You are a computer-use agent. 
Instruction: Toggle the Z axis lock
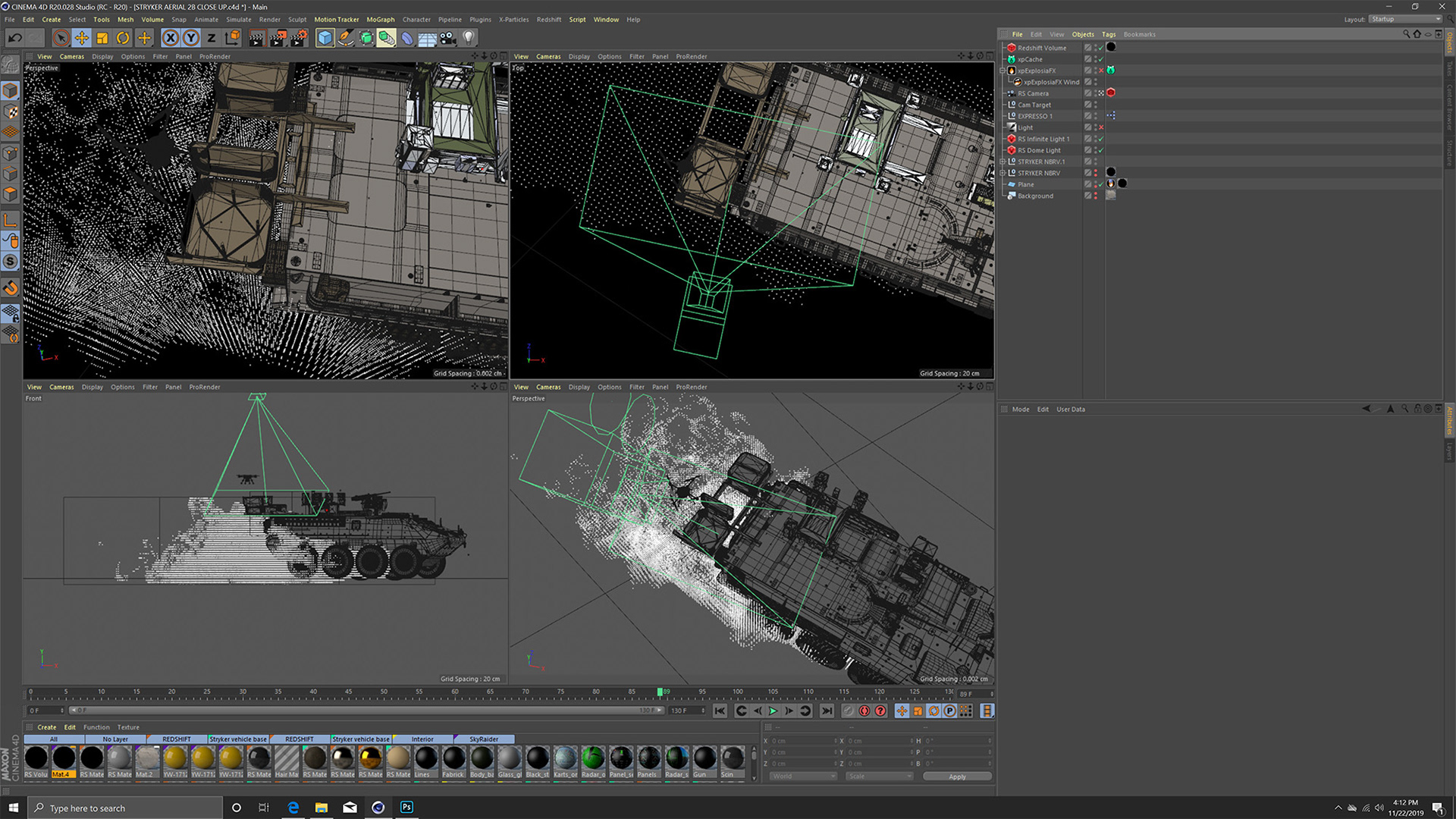[212, 37]
